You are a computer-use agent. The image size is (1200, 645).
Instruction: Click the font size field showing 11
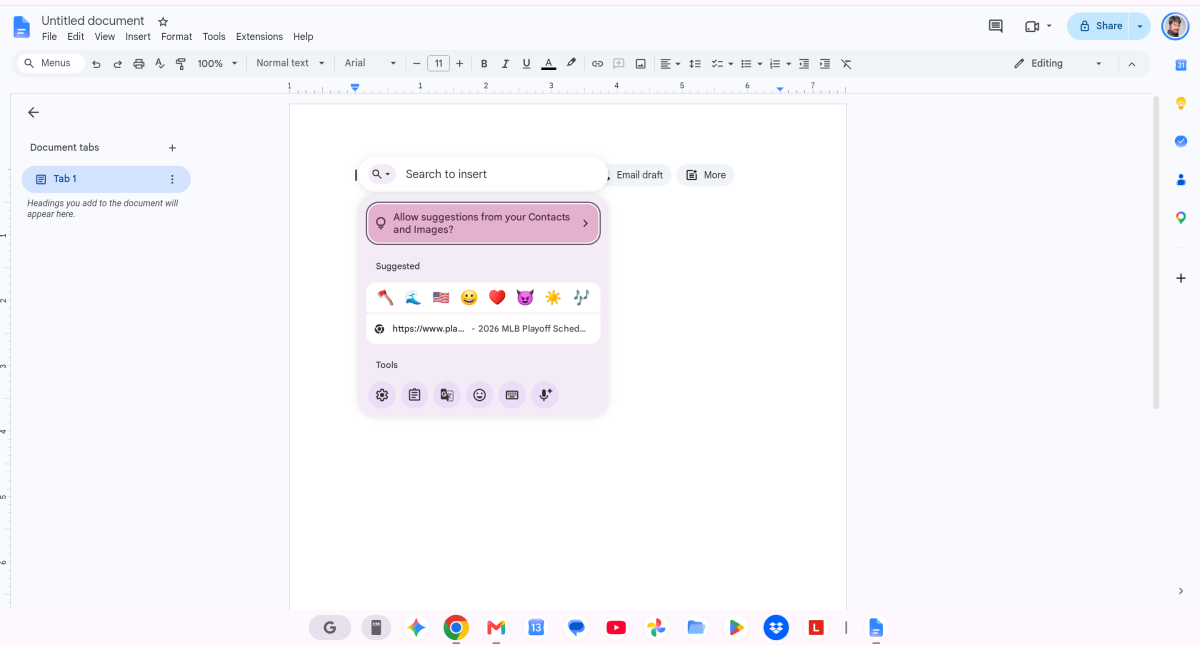tap(438, 63)
